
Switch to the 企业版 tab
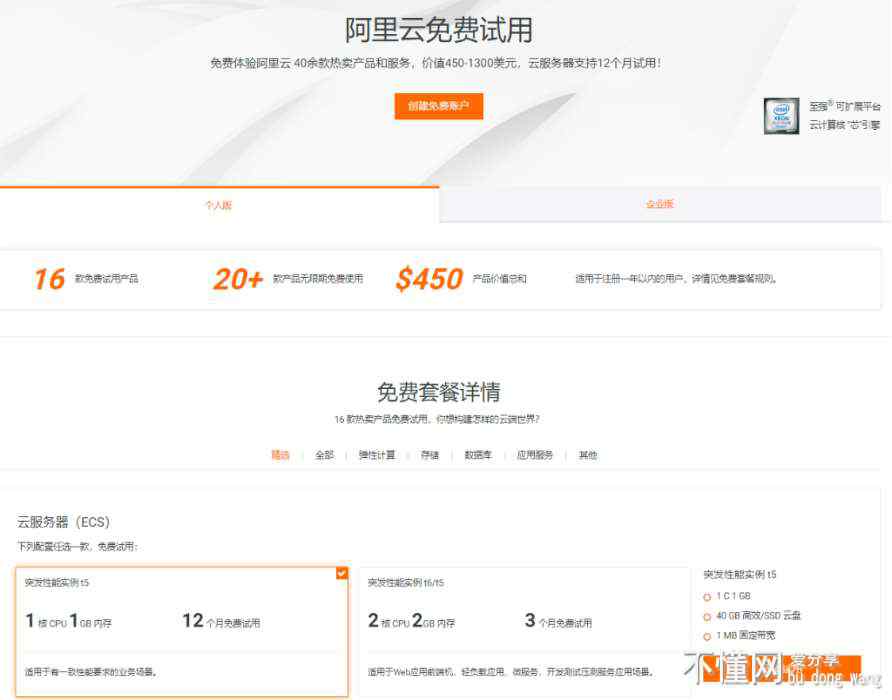pos(660,204)
